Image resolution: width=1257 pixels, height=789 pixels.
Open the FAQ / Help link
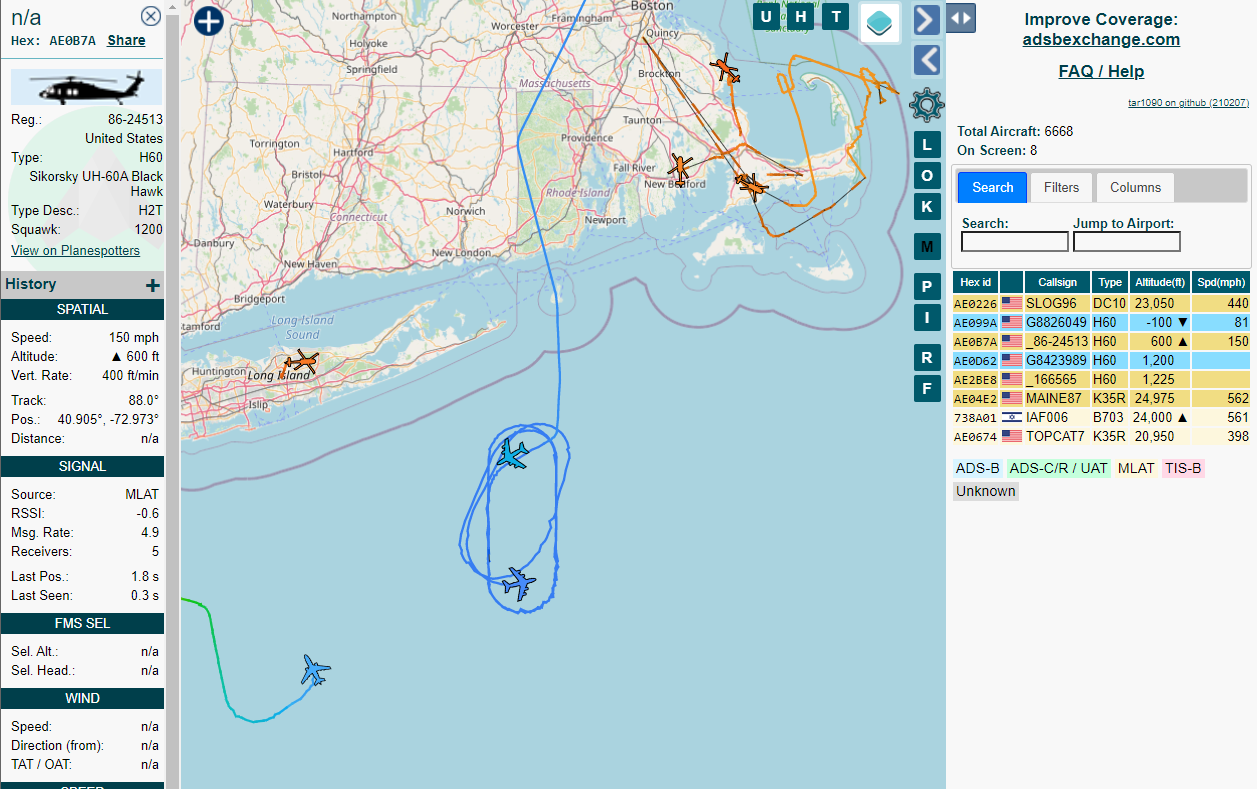click(x=1101, y=71)
